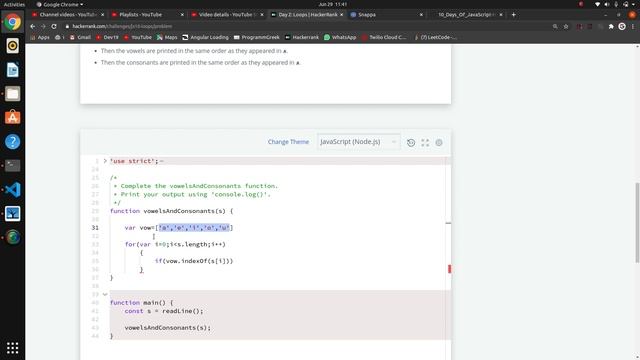The height and width of the screenshot is (360, 640).
Task: Click the zoom magnifier in address bar
Action: (x=555, y=26)
